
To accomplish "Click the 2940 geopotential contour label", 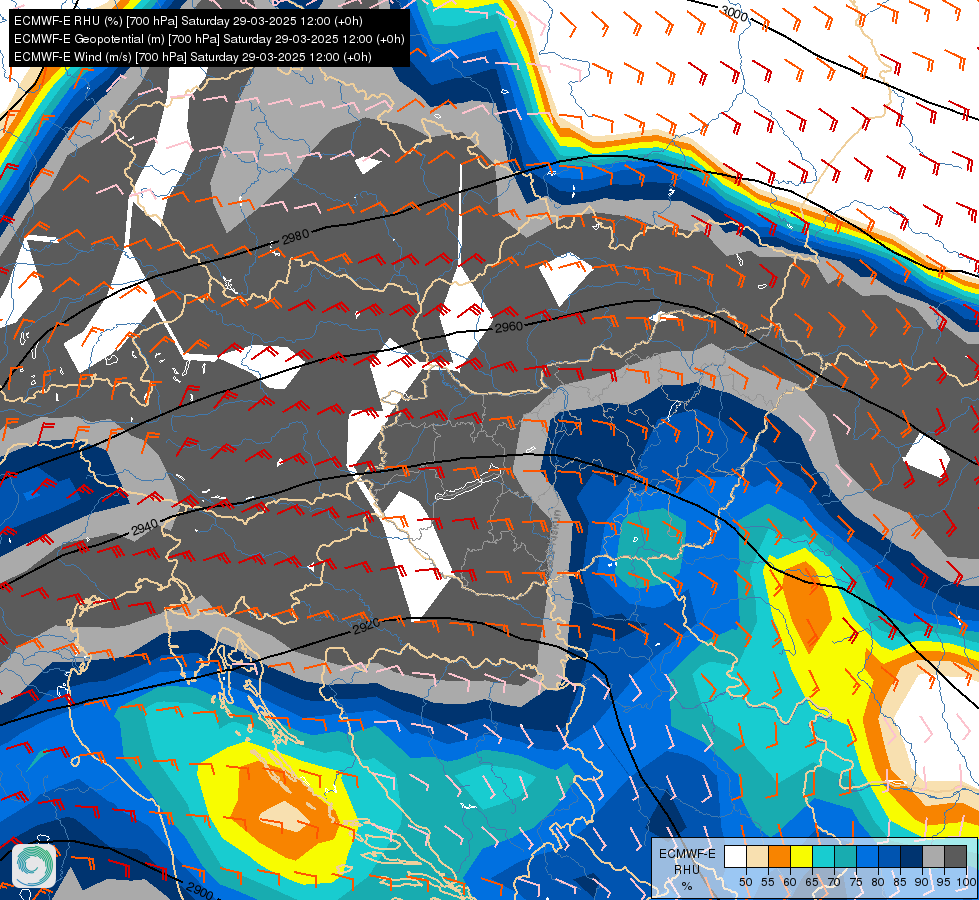I will coord(145,528).
